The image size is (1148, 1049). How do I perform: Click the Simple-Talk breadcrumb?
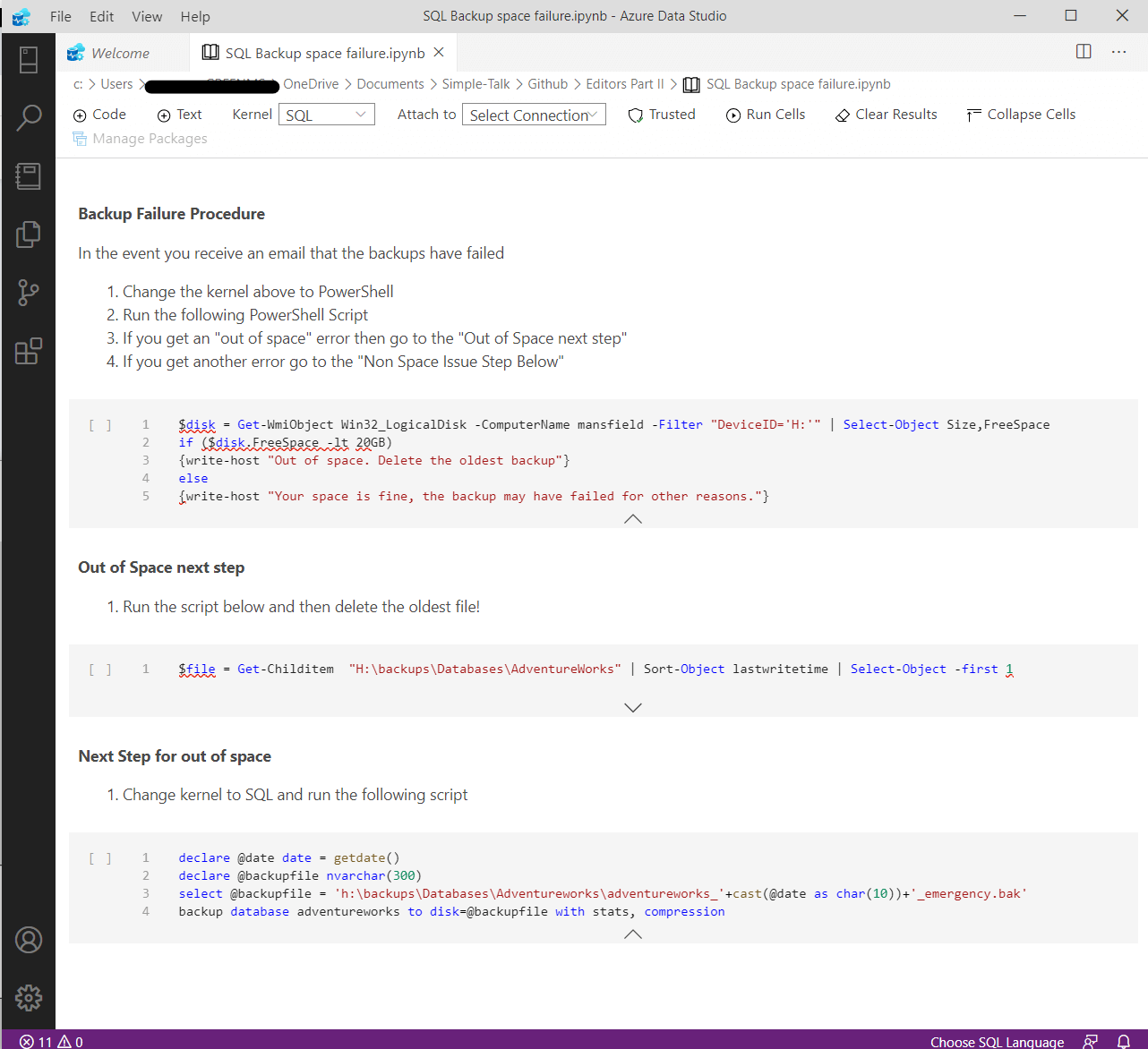tap(475, 84)
